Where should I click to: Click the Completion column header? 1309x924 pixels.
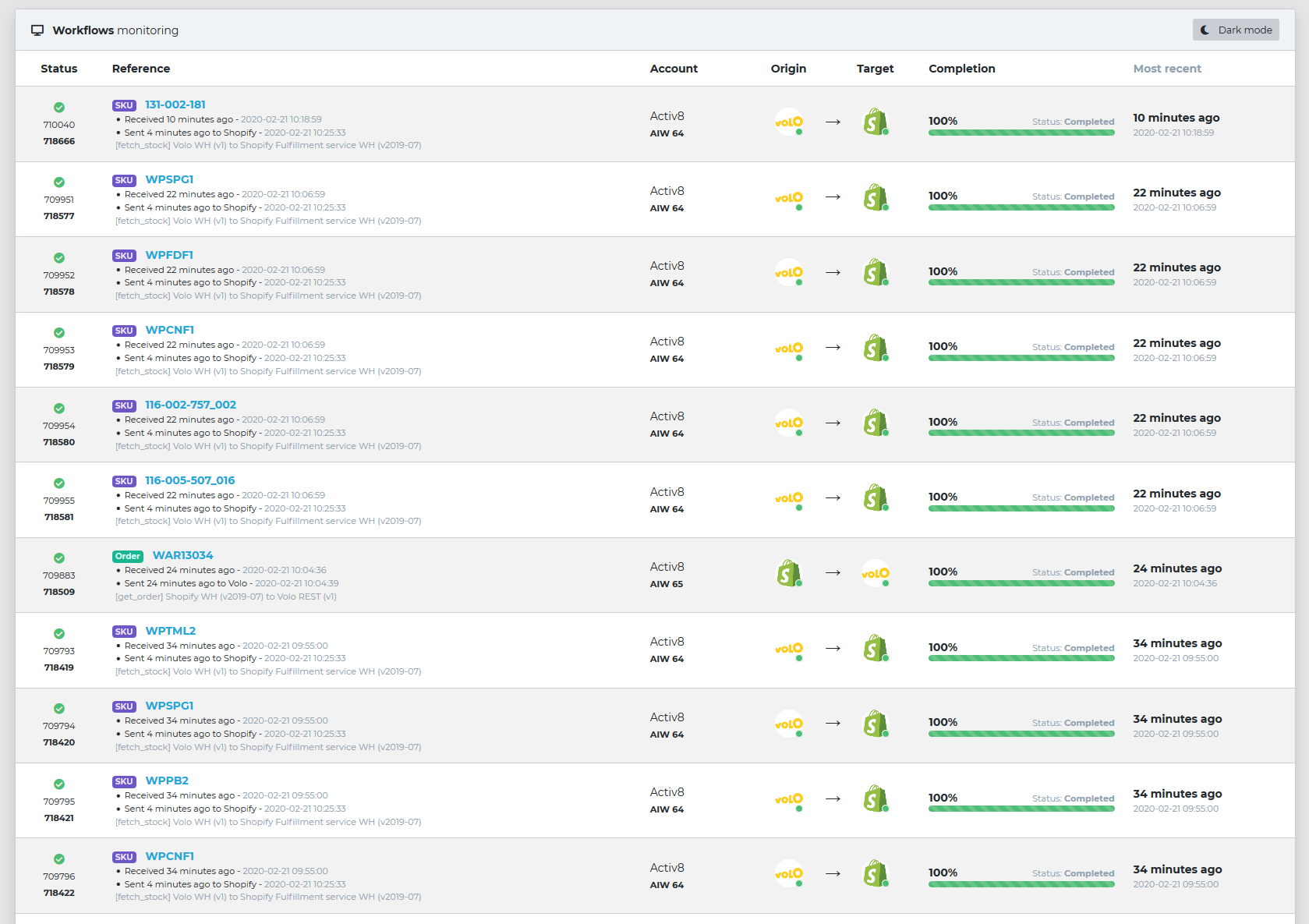coord(962,69)
